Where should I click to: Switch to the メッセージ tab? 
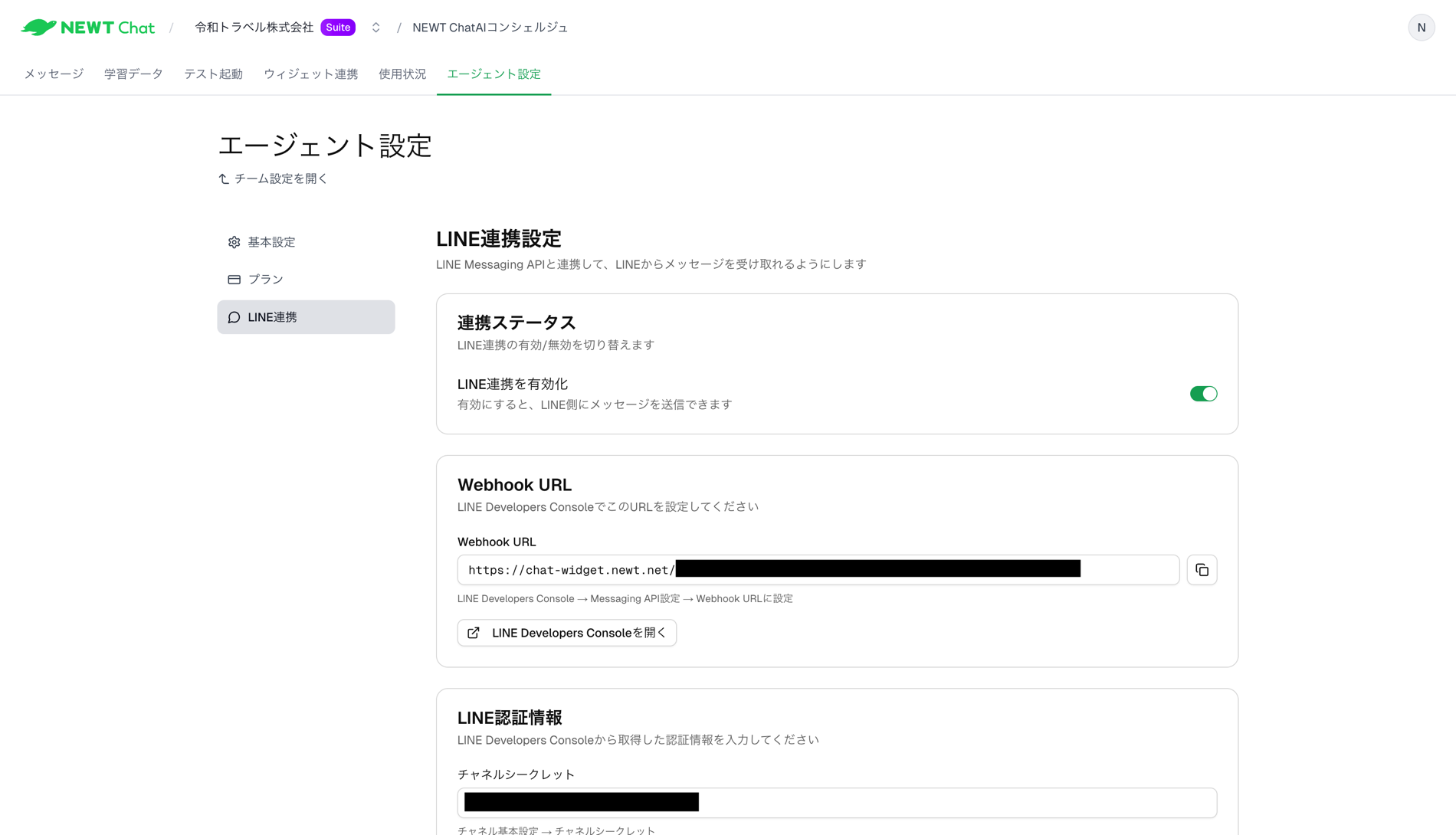coord(52,74)
